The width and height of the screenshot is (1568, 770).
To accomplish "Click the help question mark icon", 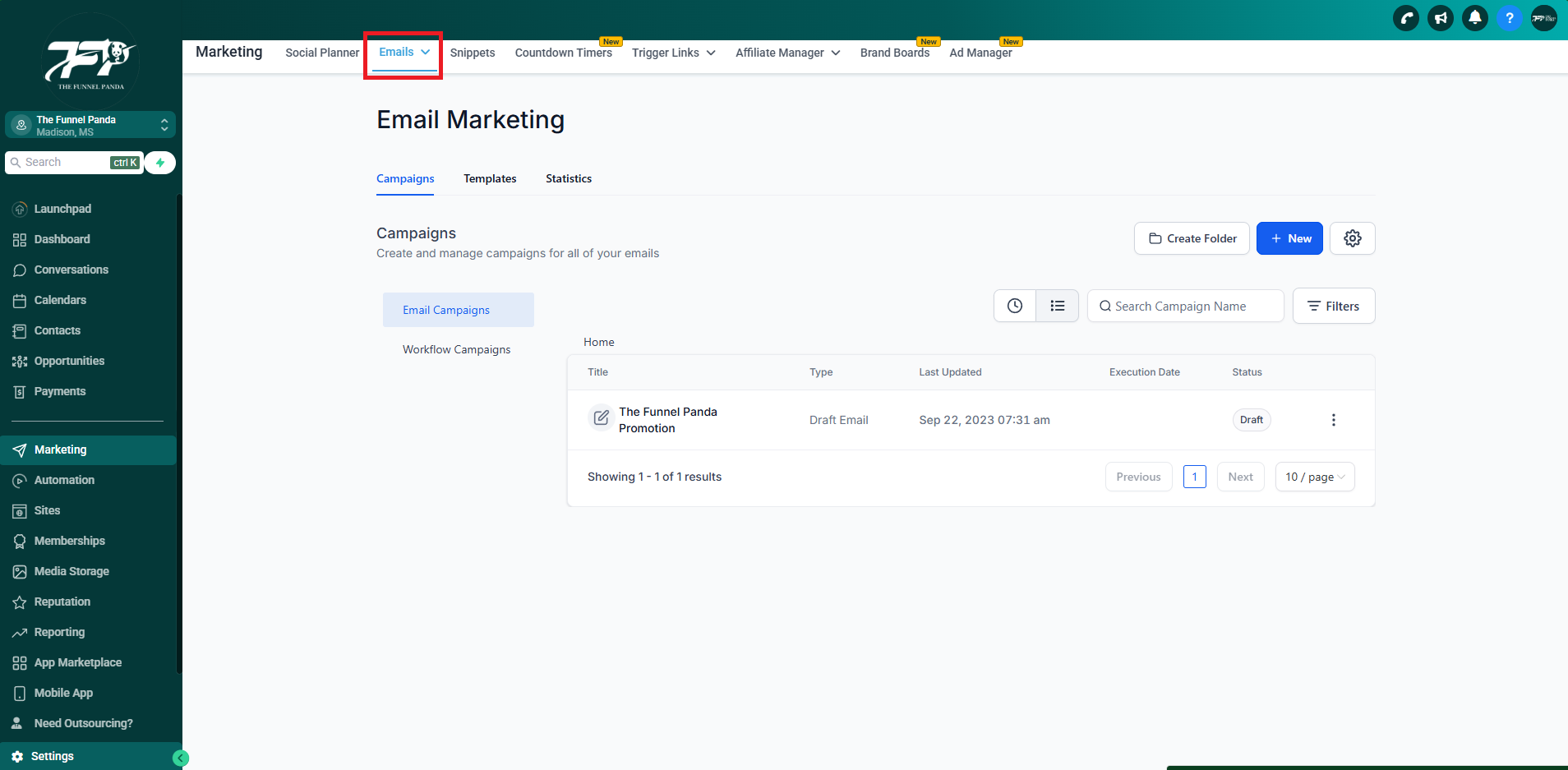I will coord(1510,18).
